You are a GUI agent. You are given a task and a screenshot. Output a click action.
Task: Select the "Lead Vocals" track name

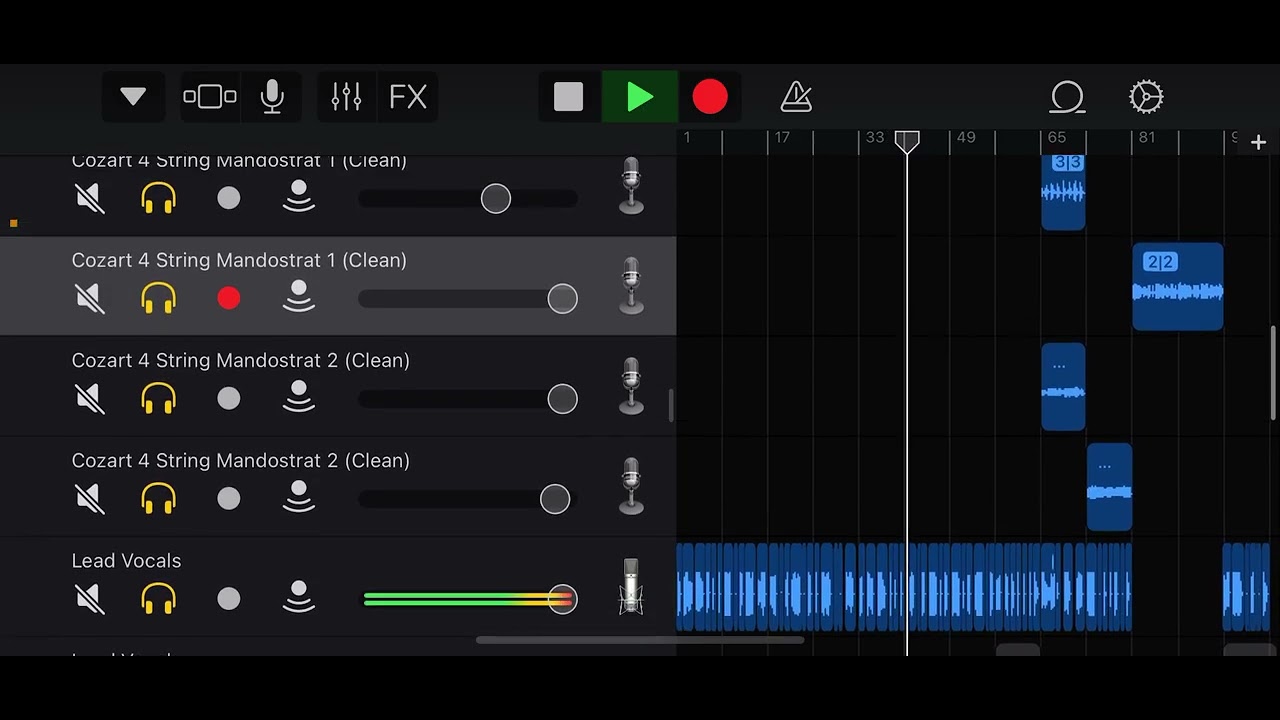pyautogui.click(x=126, y=561)
